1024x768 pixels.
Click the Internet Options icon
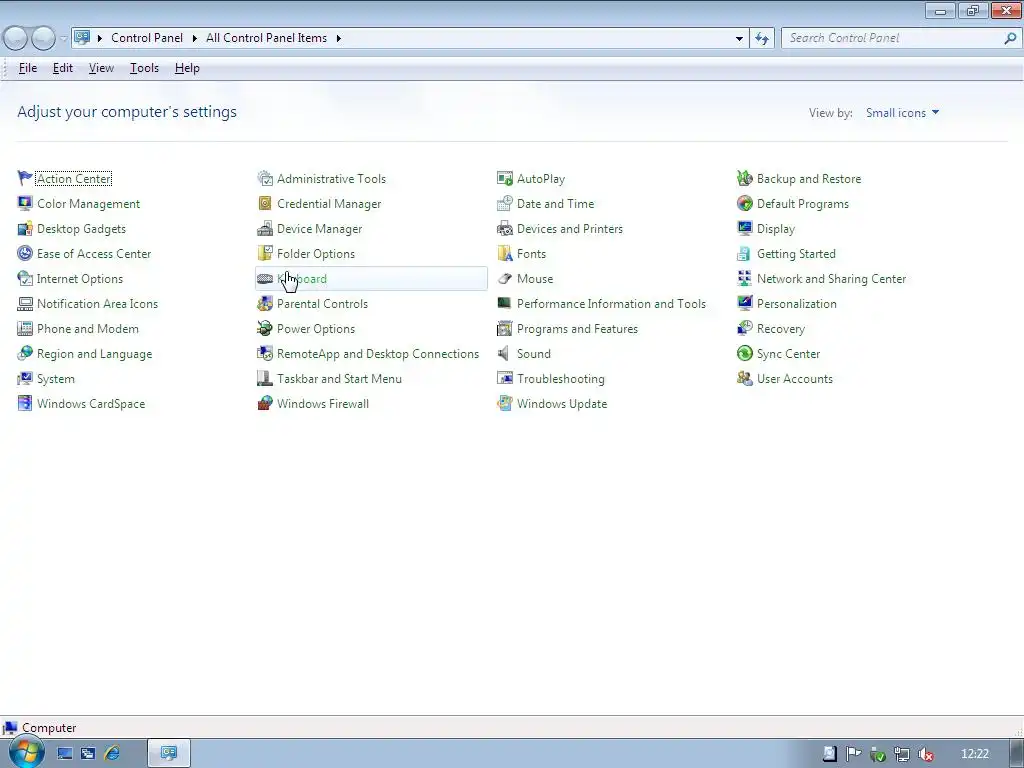click(x=25, y=278)
